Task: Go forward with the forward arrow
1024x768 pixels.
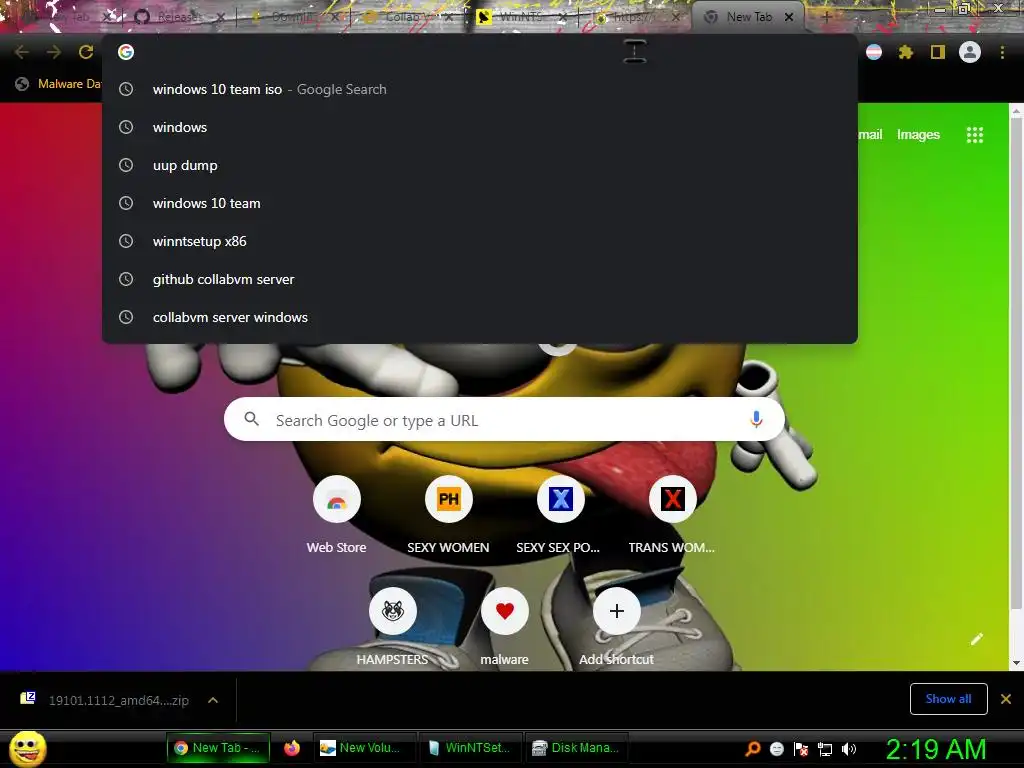Action: click(54, 52)
